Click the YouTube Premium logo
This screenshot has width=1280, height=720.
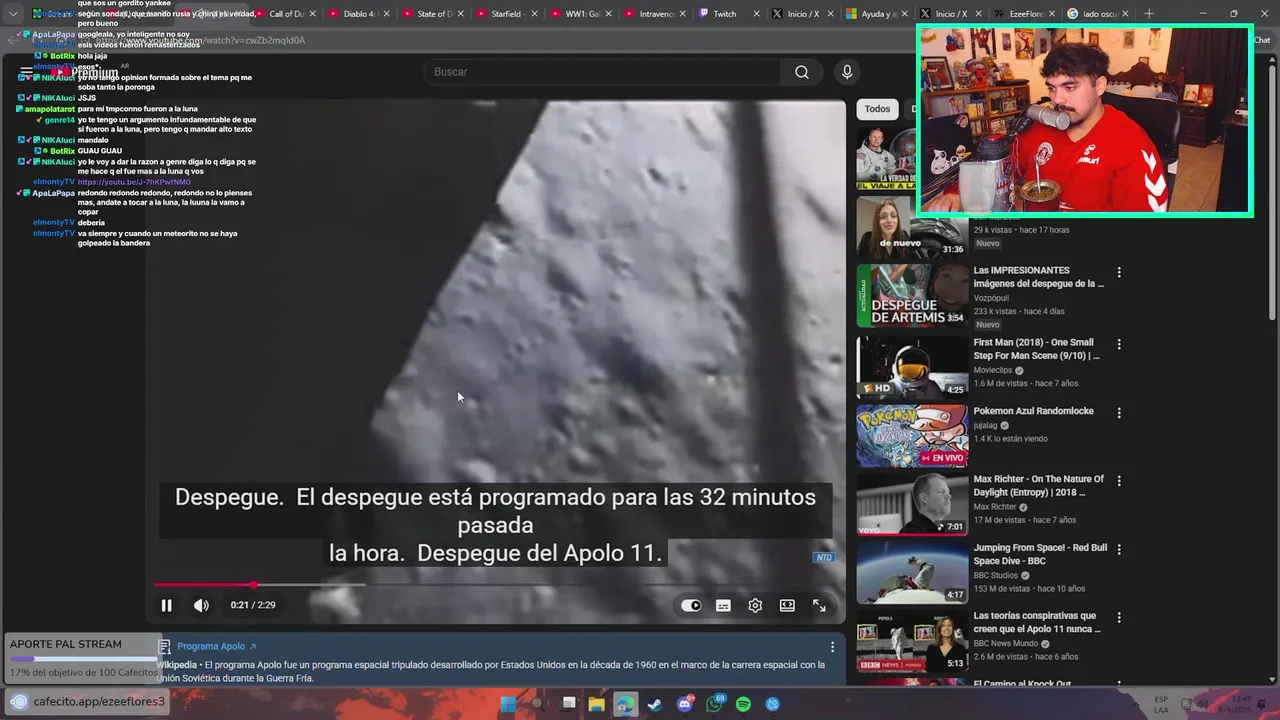(x=87, y=72)
